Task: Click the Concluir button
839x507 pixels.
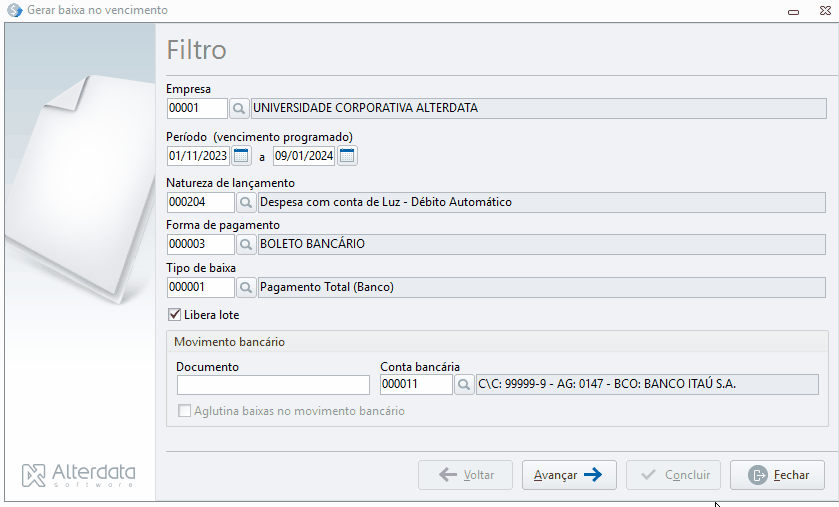Action: [x=674, y=475]
